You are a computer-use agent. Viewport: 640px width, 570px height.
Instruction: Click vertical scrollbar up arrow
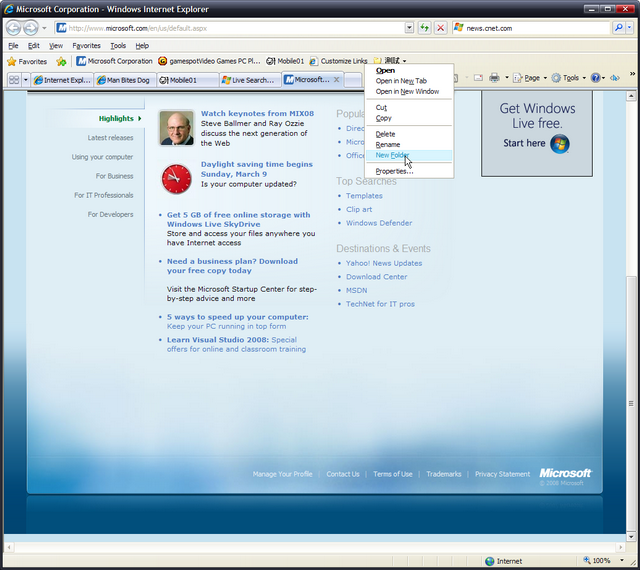click(631, 96)
